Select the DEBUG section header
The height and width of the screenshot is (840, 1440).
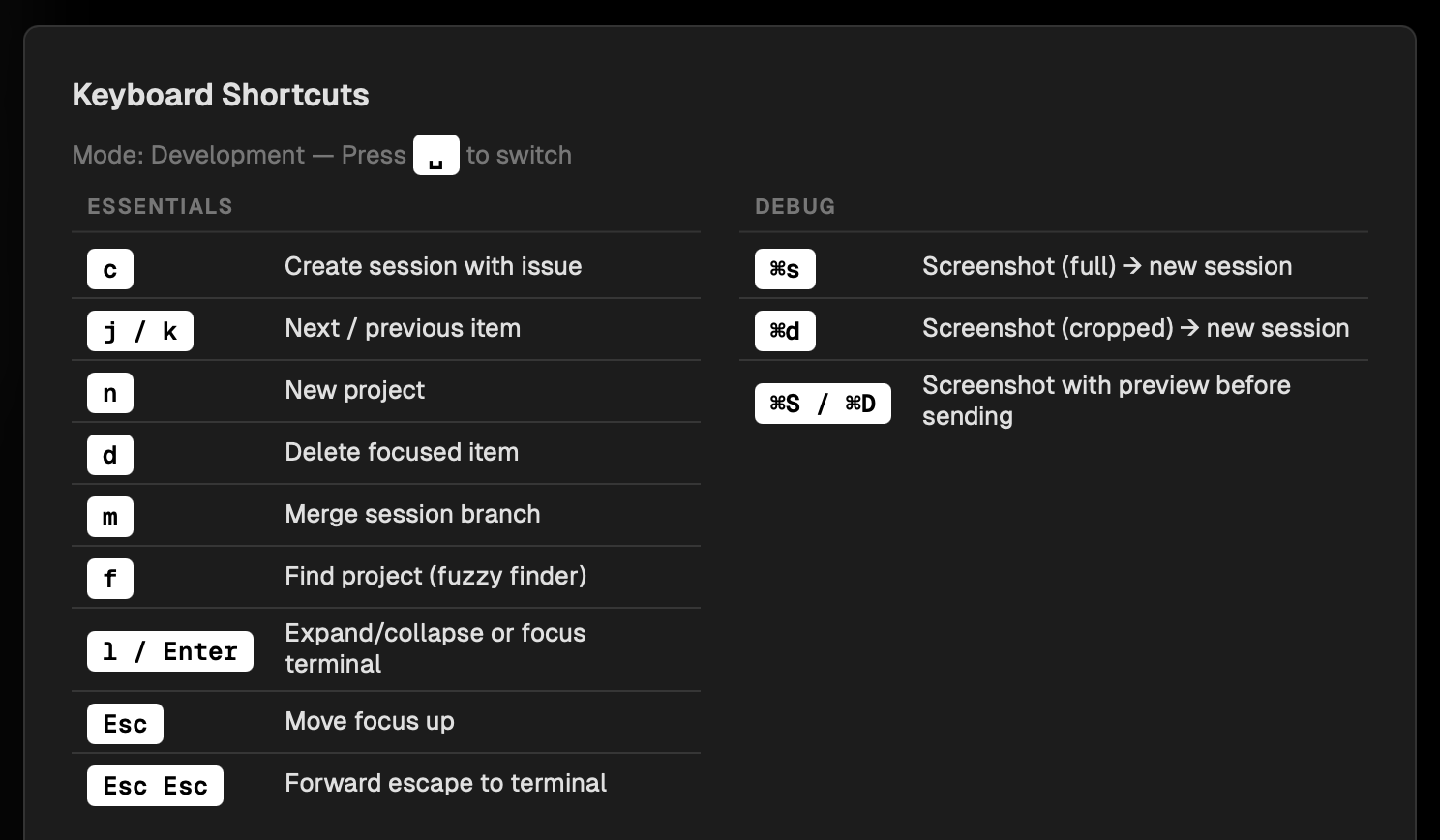[x=796, y=206]
